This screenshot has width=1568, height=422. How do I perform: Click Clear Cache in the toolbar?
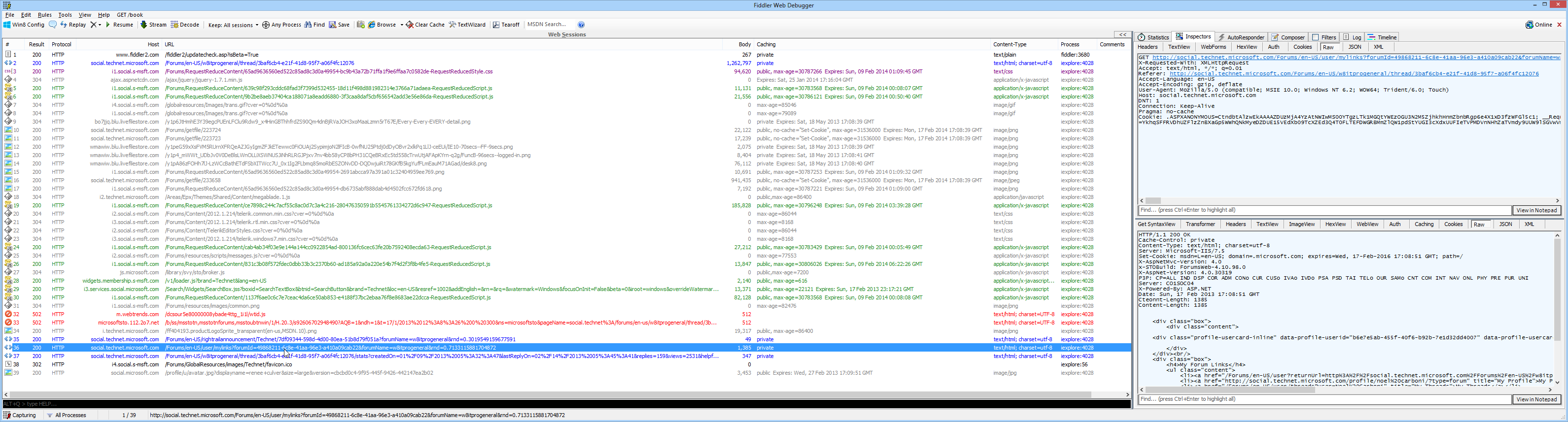[425, 25]
